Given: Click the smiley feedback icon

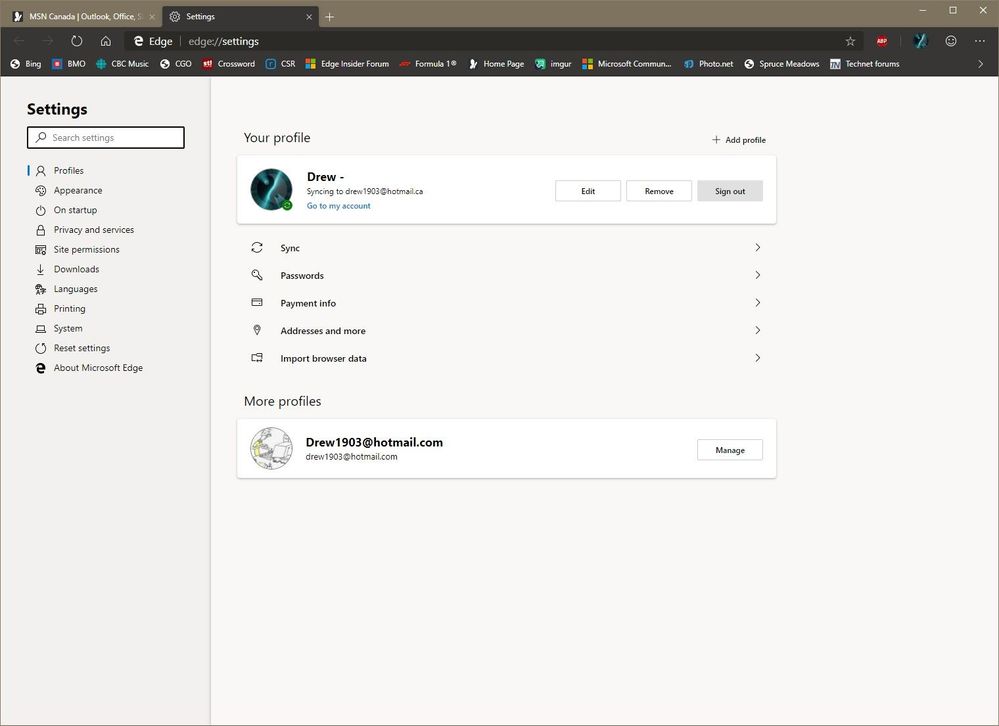Looking at the screenshot, I should [951, 41].
